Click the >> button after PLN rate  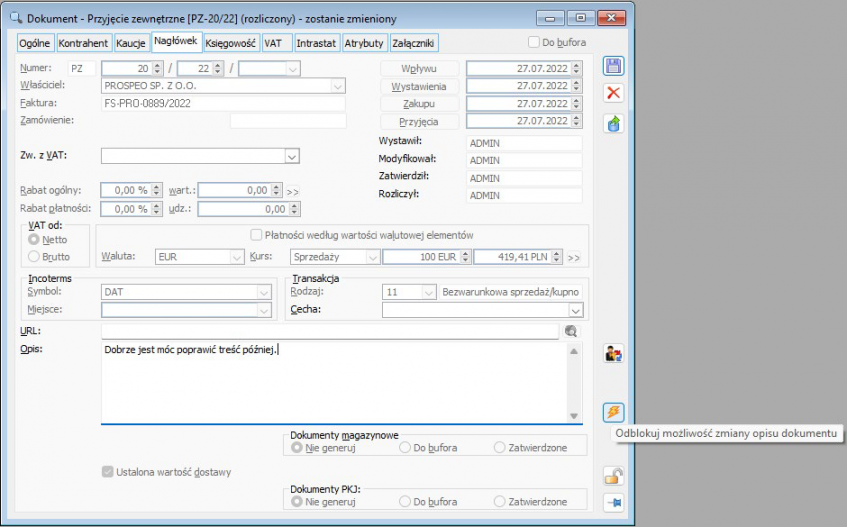[574, 258]
